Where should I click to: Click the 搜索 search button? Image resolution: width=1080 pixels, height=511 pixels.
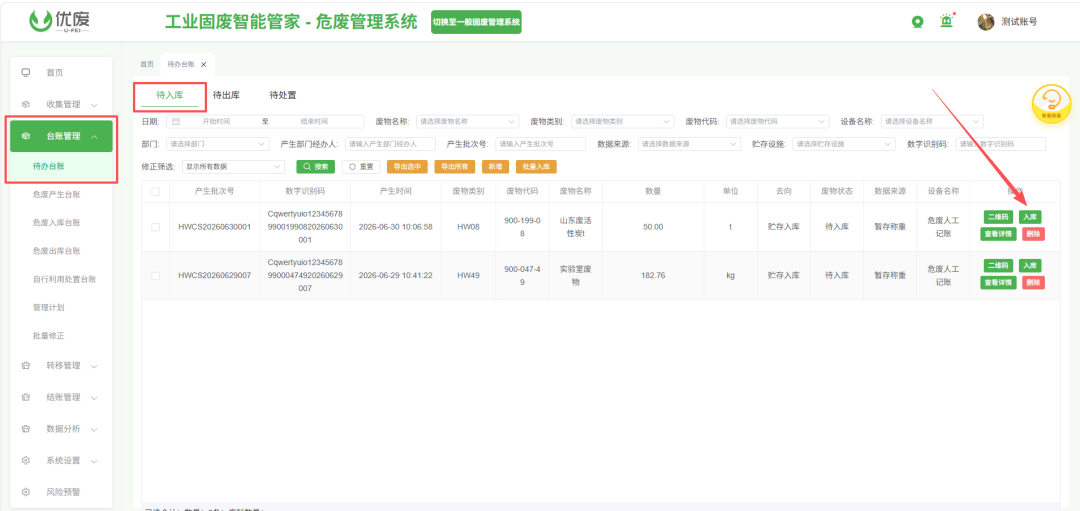tap(316, 167)
